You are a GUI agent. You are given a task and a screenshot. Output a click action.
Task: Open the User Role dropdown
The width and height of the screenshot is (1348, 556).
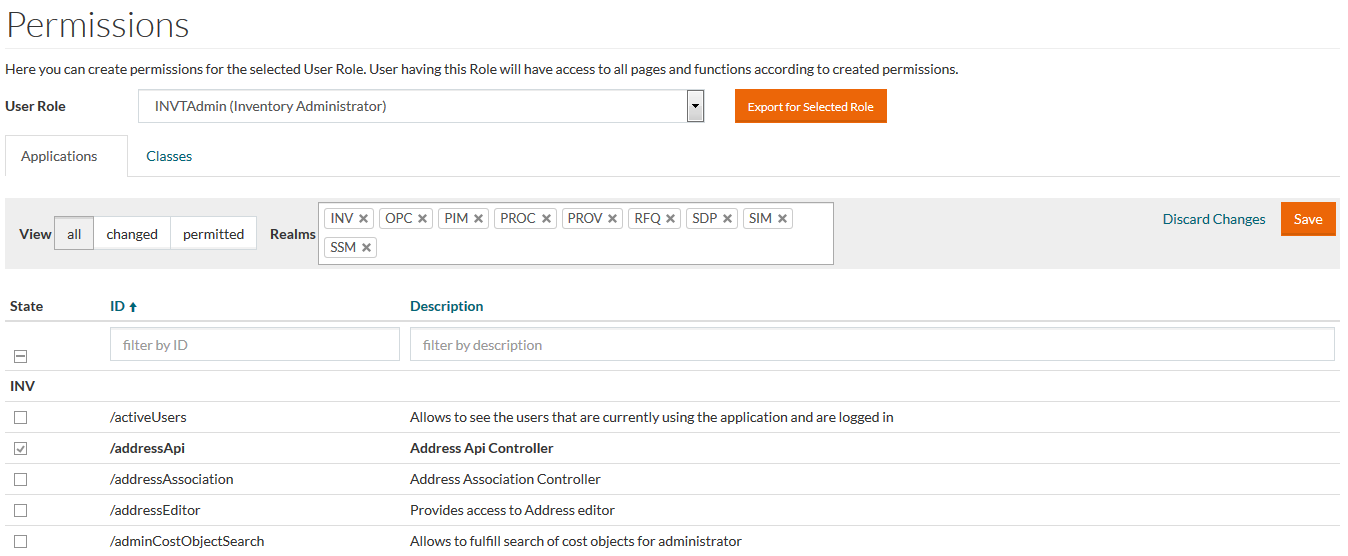pos(695,107)
